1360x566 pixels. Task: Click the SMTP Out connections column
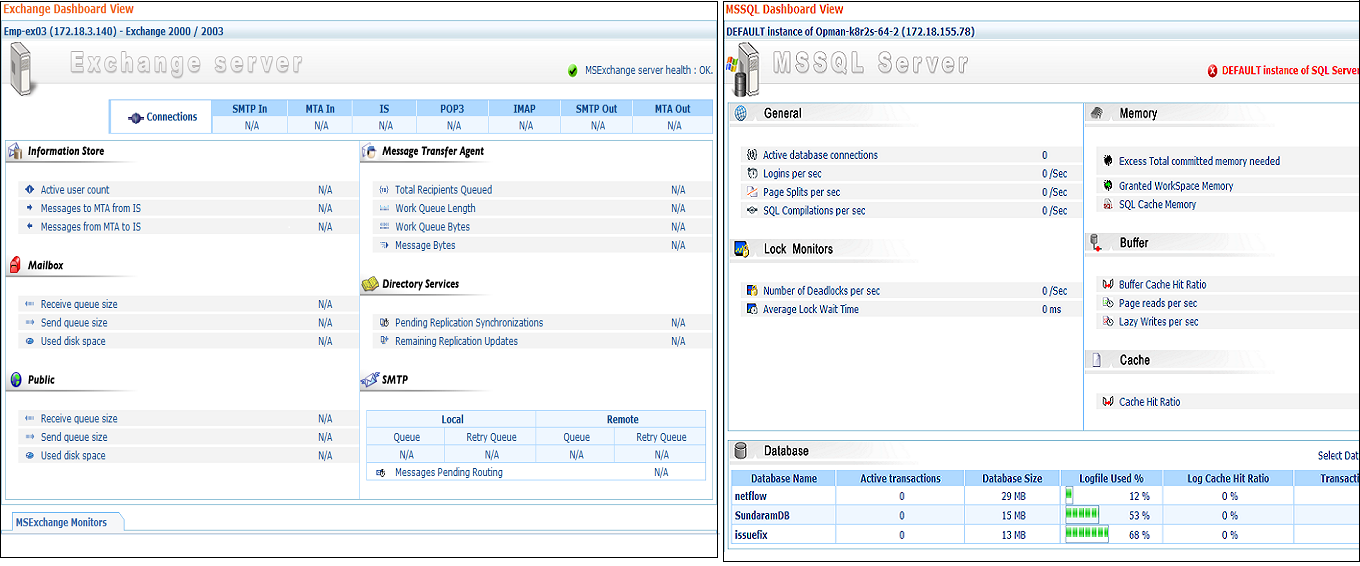pyautogui.click(x=596, y=109)
